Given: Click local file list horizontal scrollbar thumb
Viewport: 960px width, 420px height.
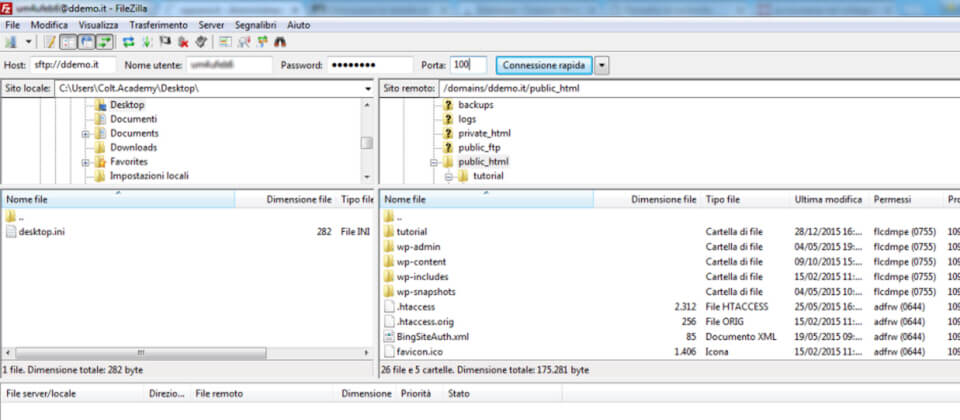Looking at the screenshot, I should [141, 354].
